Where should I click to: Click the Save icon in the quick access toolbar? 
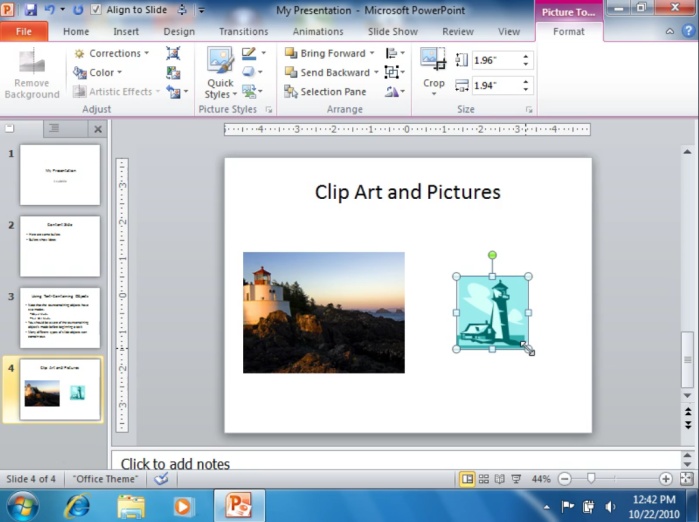click(30, 9)
